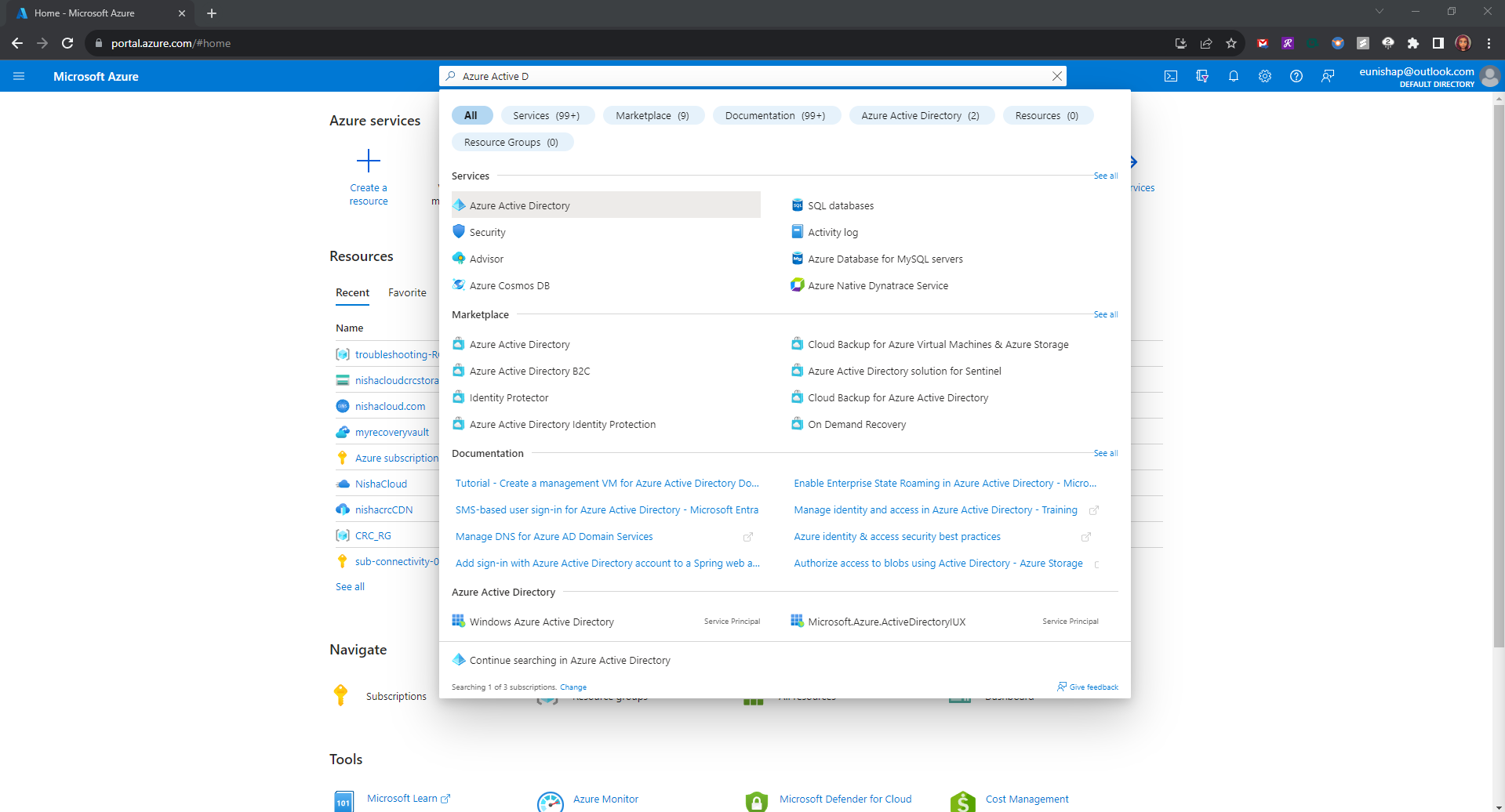Click the Help question mark icon

1296,76
